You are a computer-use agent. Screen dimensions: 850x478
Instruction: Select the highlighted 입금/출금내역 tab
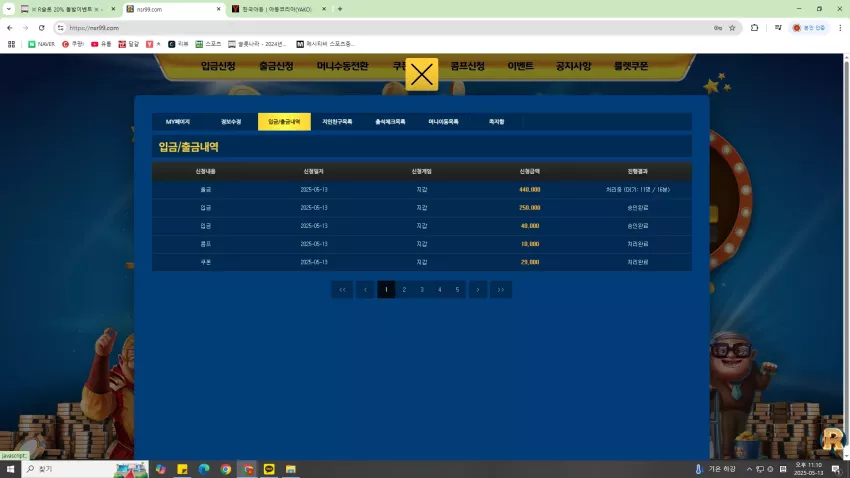(284, 122)
